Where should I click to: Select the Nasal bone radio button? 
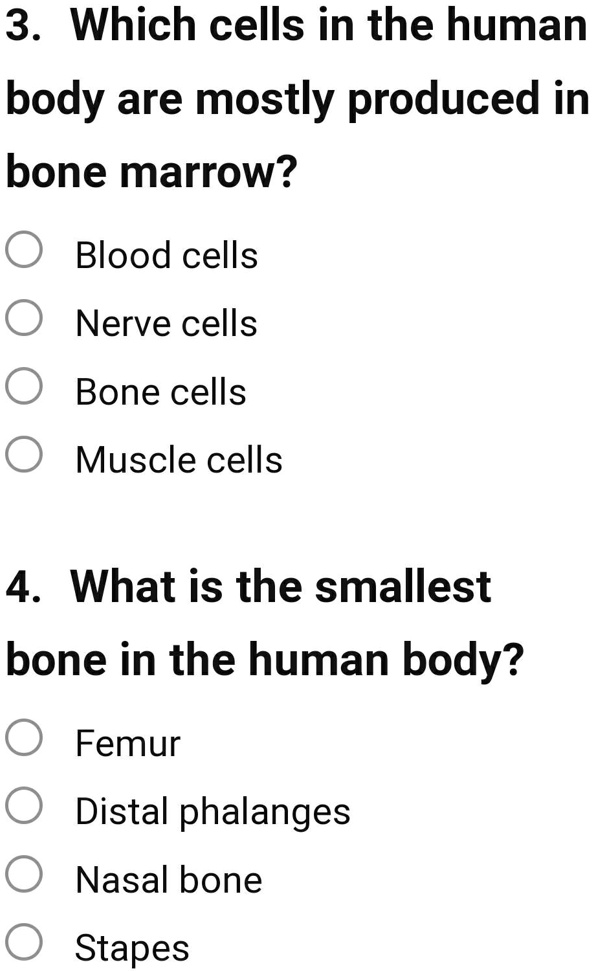click(22, 871)
